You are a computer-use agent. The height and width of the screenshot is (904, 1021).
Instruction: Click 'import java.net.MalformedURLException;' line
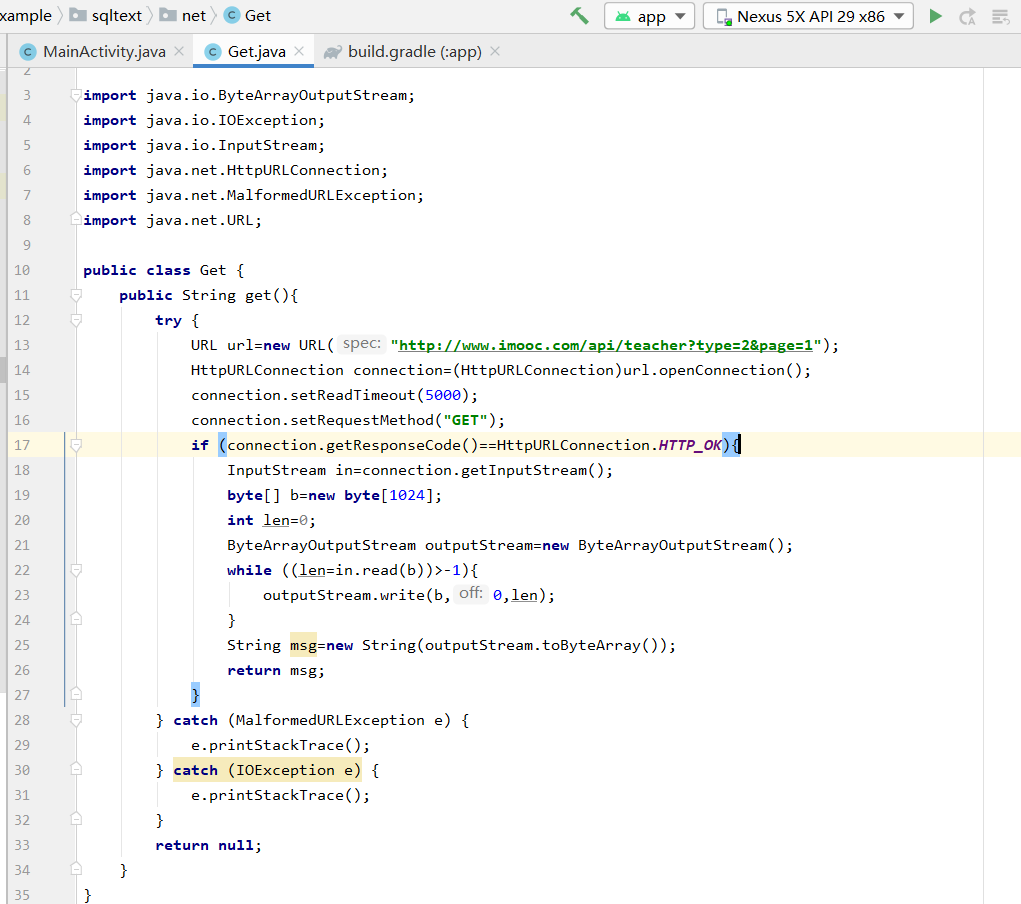pyautogui.click(x=253, y=195)
